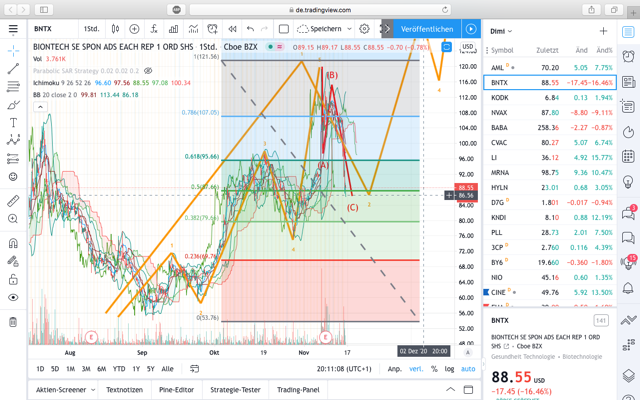Open the TradingView hamburger menu
The height and width of the screenshot is (400, 640).
[x=13, y=29]
